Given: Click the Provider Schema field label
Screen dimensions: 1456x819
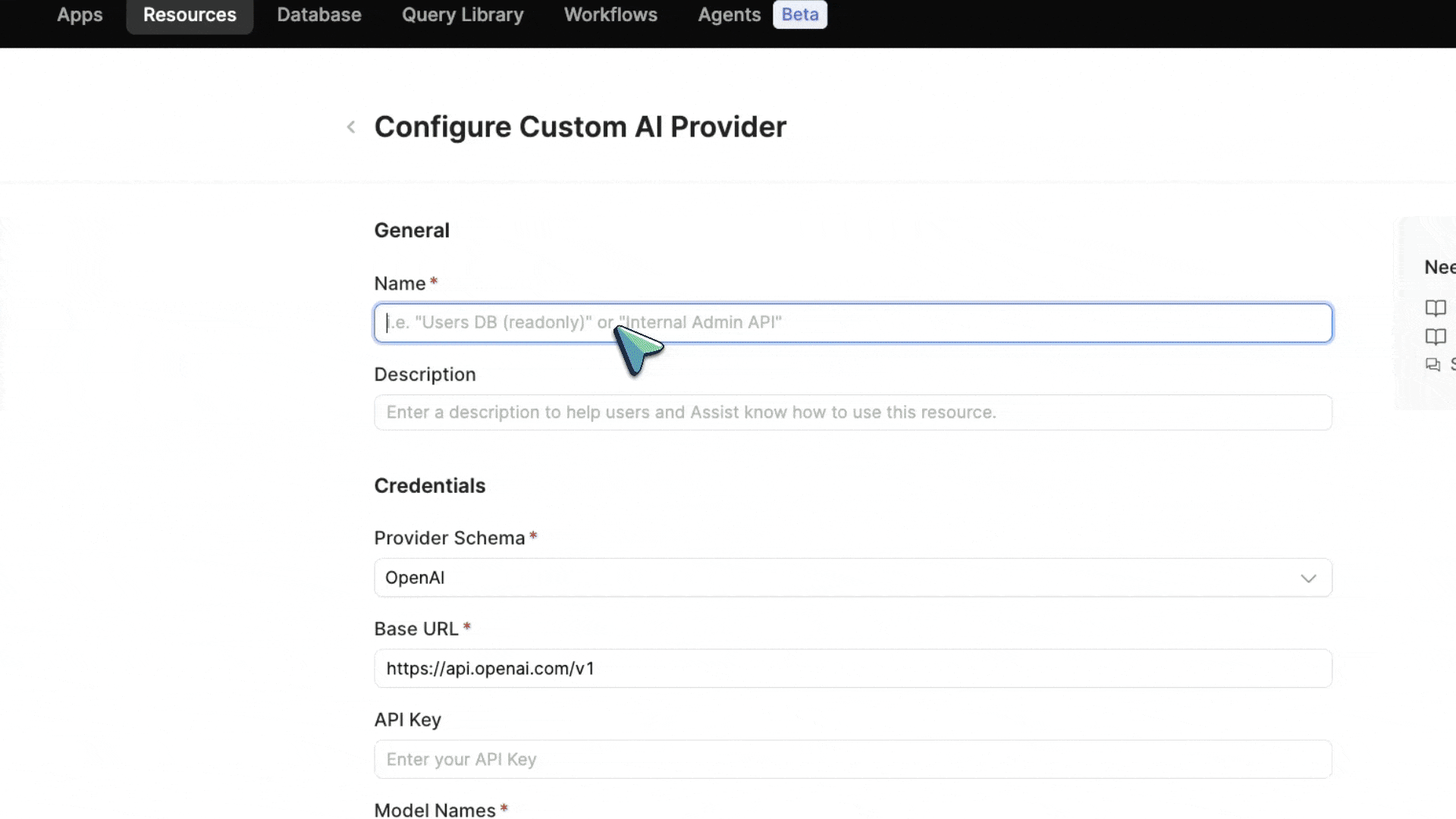Looking at the screenshot, I should (x=449, y=538).
